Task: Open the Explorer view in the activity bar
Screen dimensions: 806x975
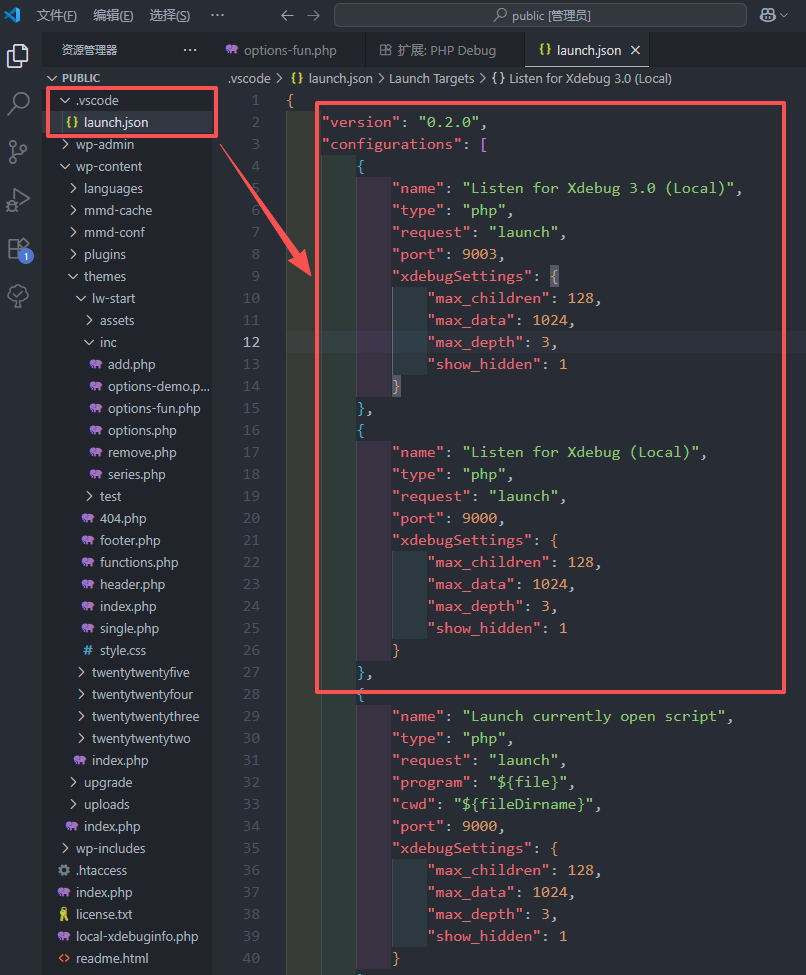Action: point(17,57)
